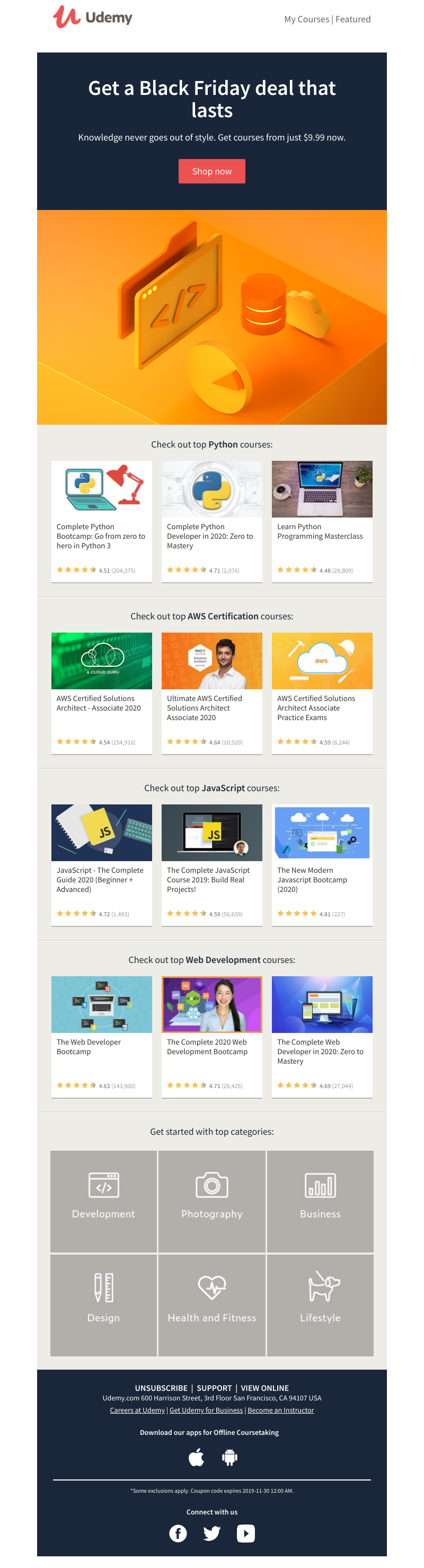
Task: Click 'The Complete Web Developer in 2020' title
Action: tap(321, 1051)
